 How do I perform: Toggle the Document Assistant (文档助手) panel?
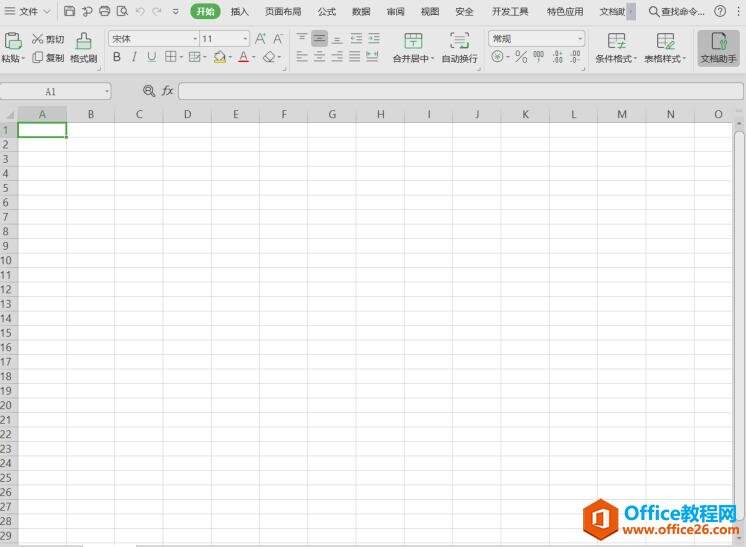coord(718,48)
